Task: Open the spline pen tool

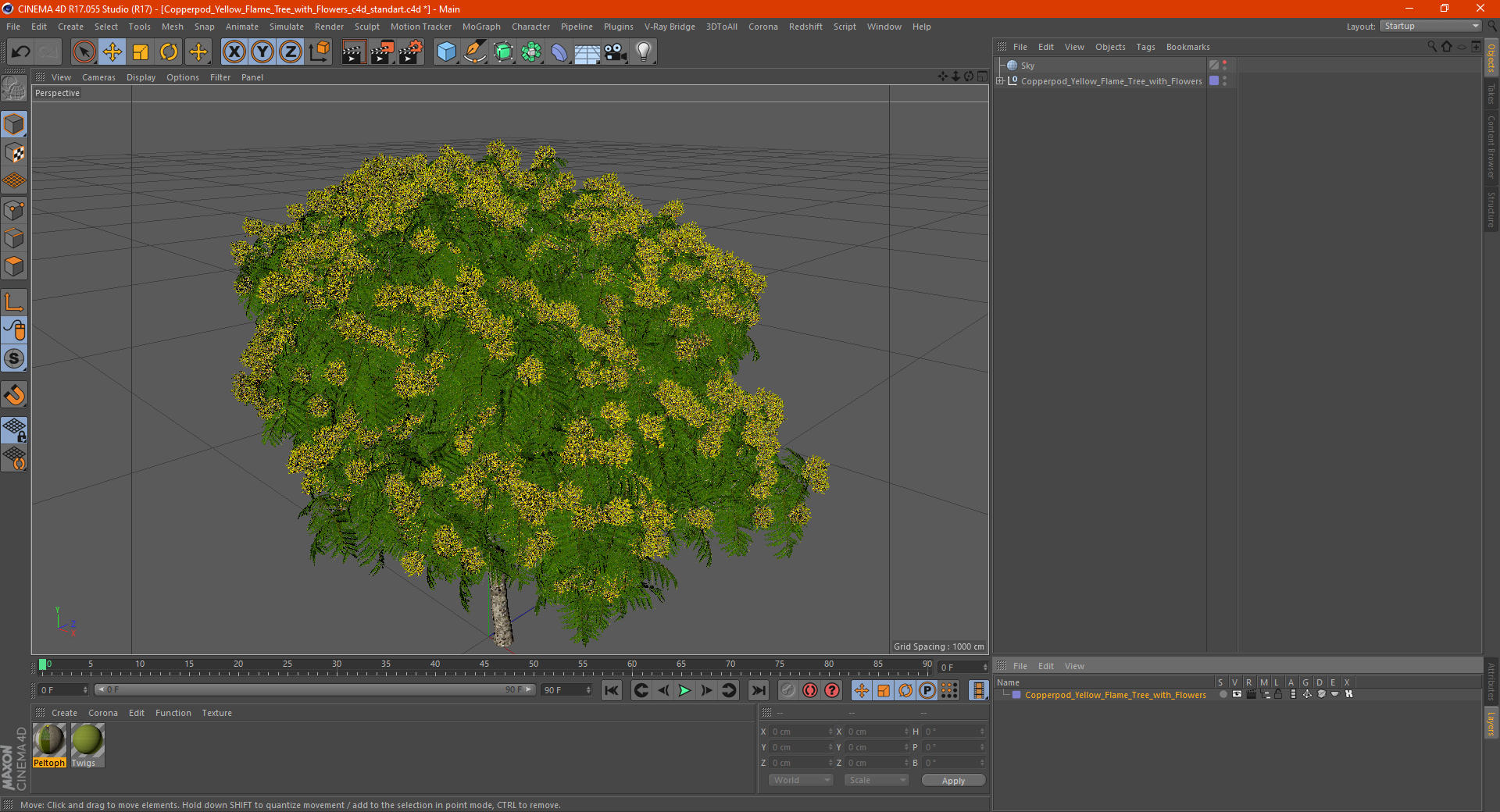Action: pos(474,52)
